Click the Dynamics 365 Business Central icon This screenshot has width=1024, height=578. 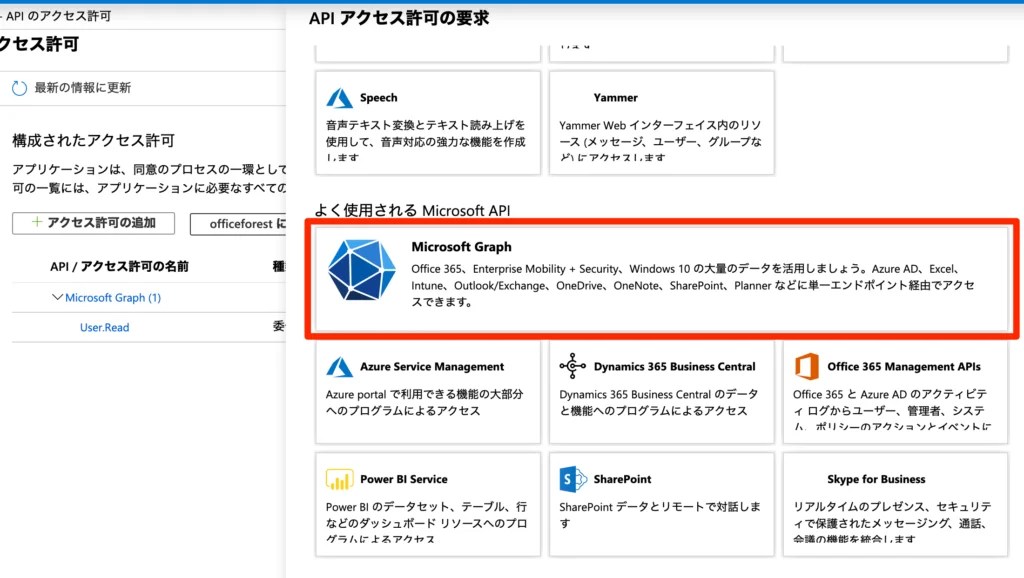pyautogui.click(x=573, y=366)
